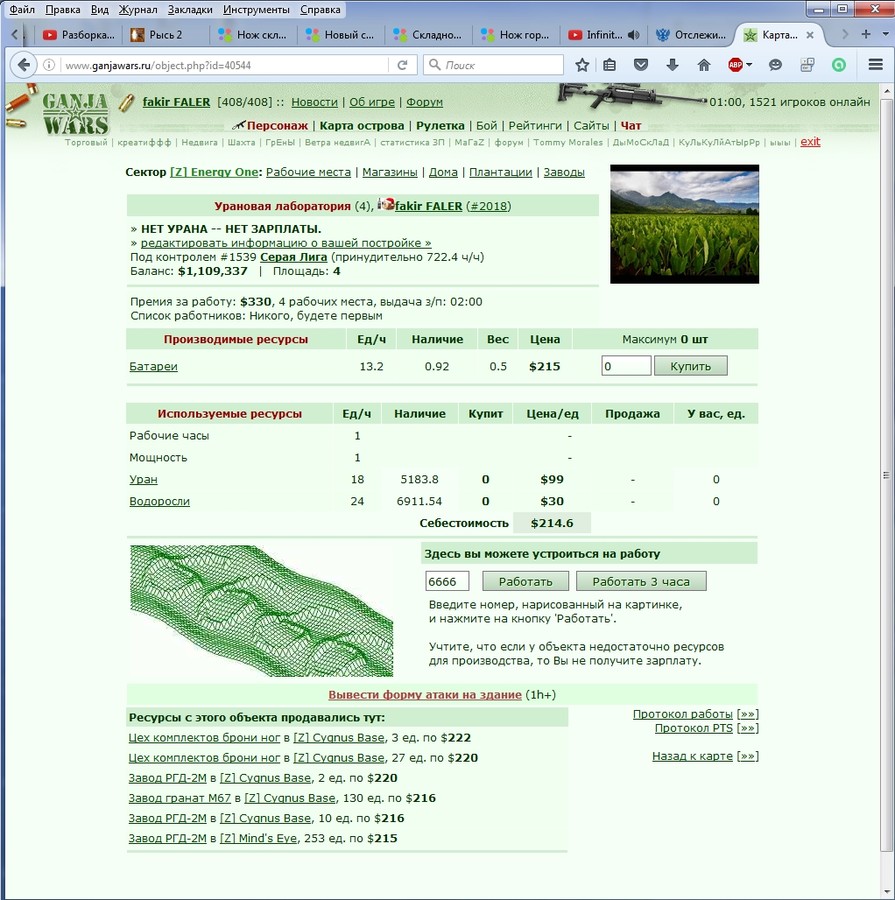Screen dimensions: 895x900
Task: Open the site information icon in address bar
Action: point(49,65)
